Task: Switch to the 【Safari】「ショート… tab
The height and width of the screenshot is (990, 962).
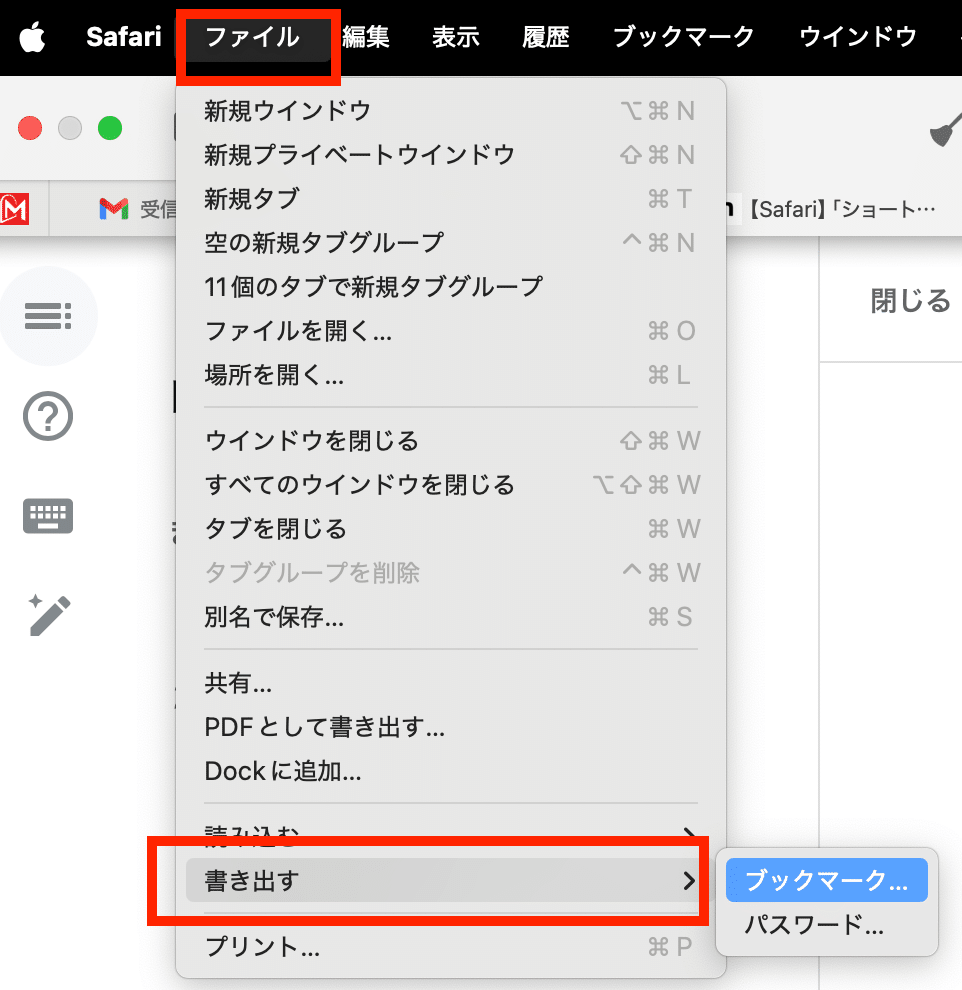Action: point(841,209)
